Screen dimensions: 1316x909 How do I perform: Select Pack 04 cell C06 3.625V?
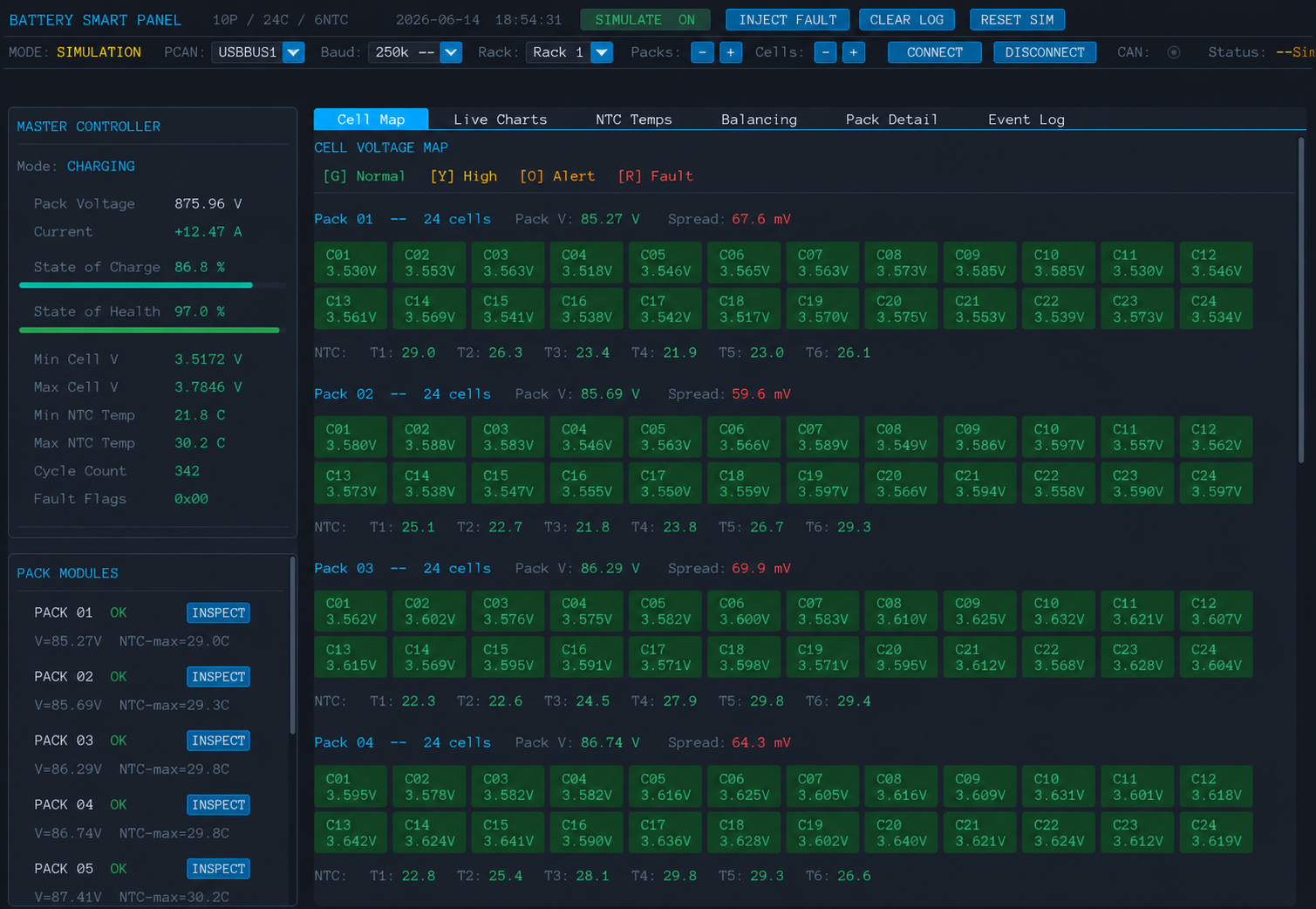[744, 786]
